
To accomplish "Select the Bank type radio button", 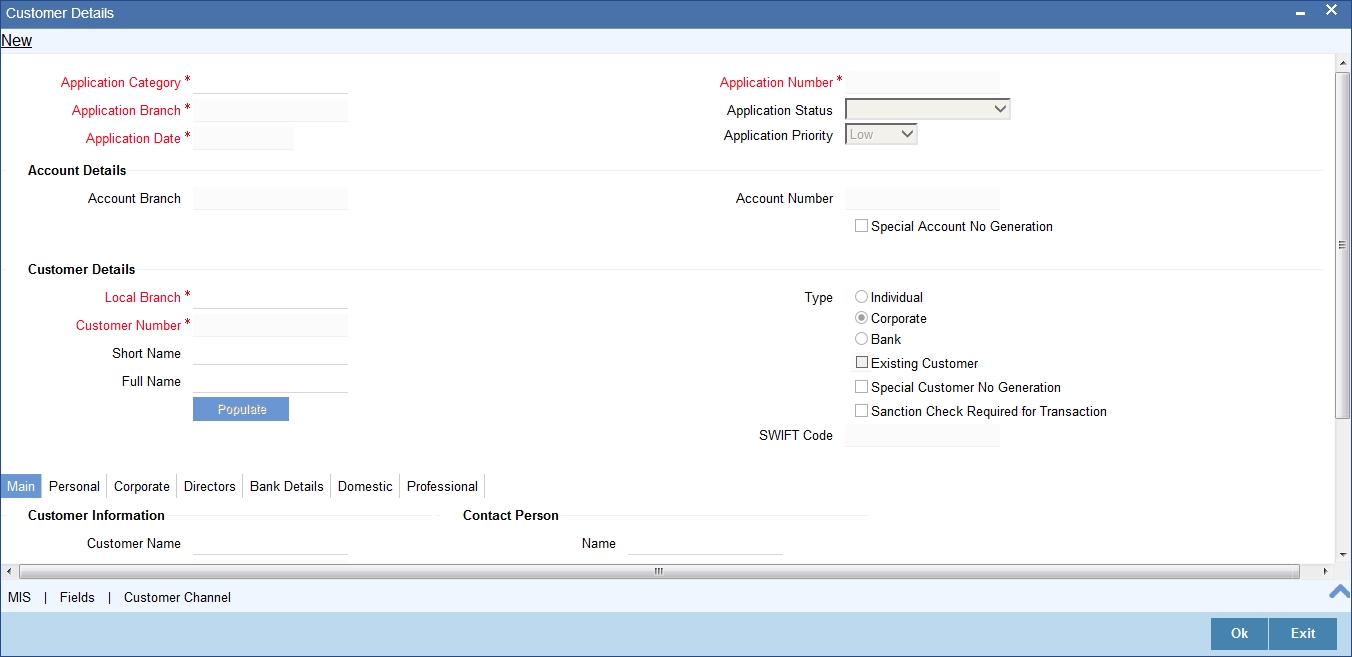I will click(x=861, y=339).
